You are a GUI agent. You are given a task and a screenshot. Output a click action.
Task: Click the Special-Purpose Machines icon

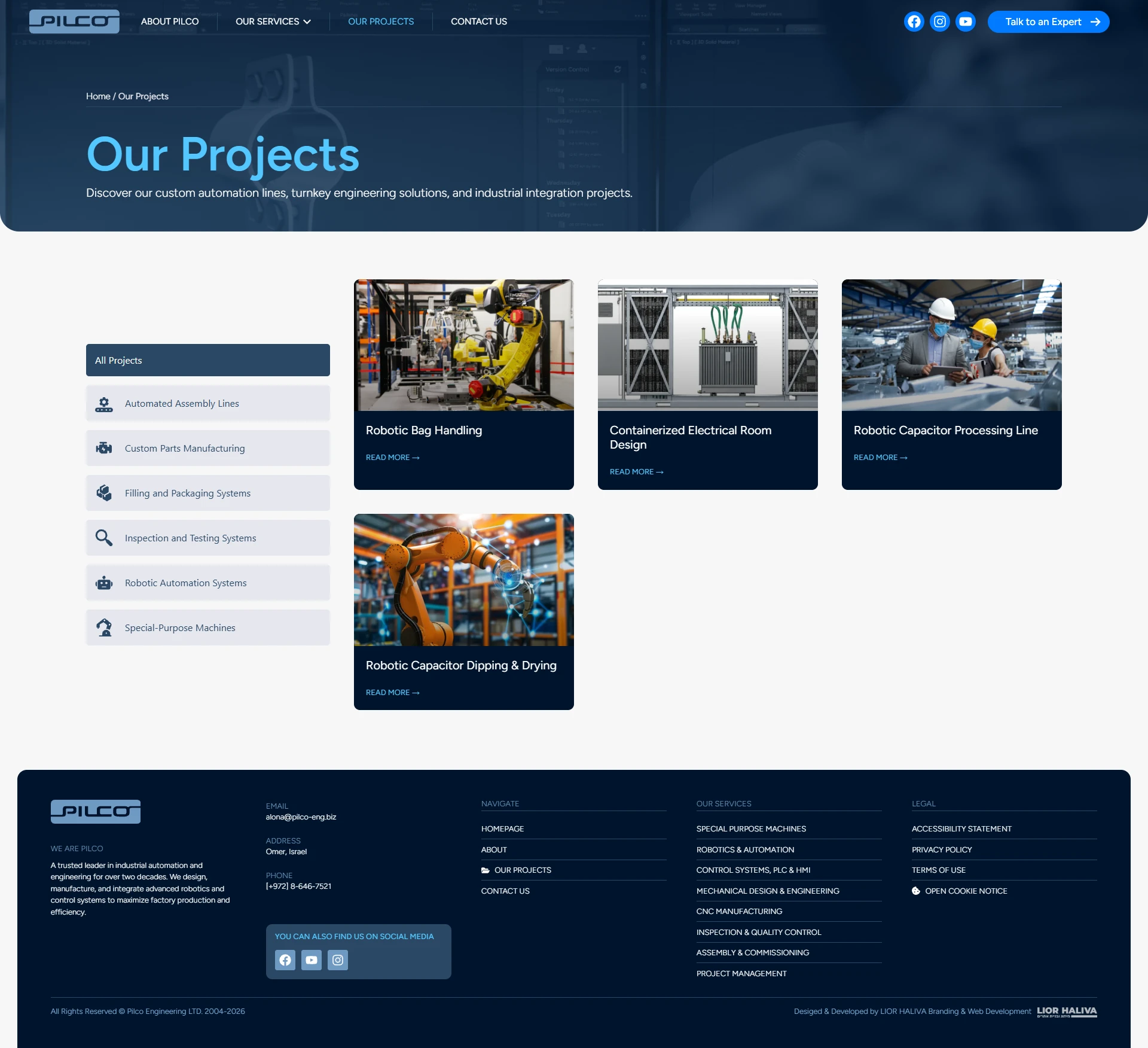[104, 627]
